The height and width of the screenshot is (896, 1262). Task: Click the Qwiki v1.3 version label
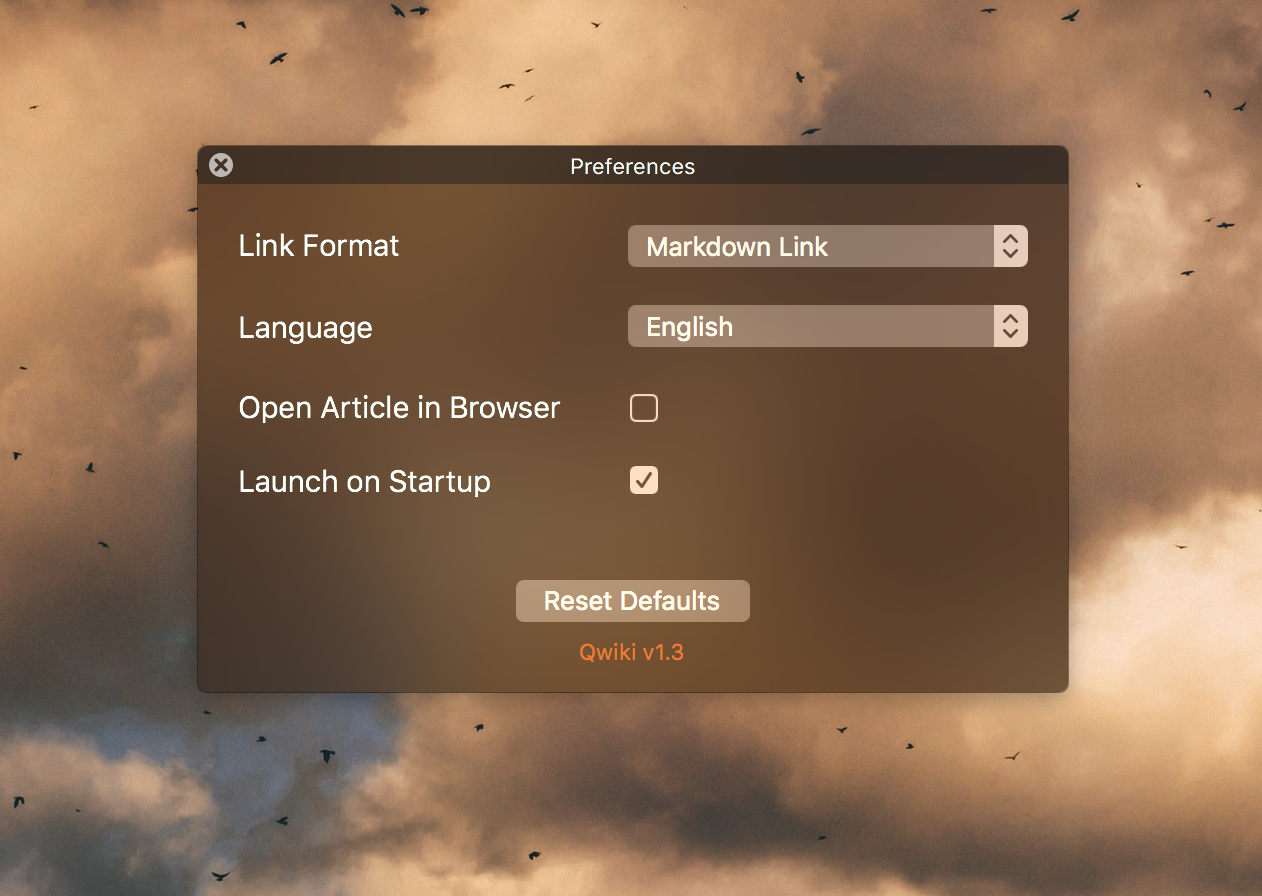click(x=632, y=651)
